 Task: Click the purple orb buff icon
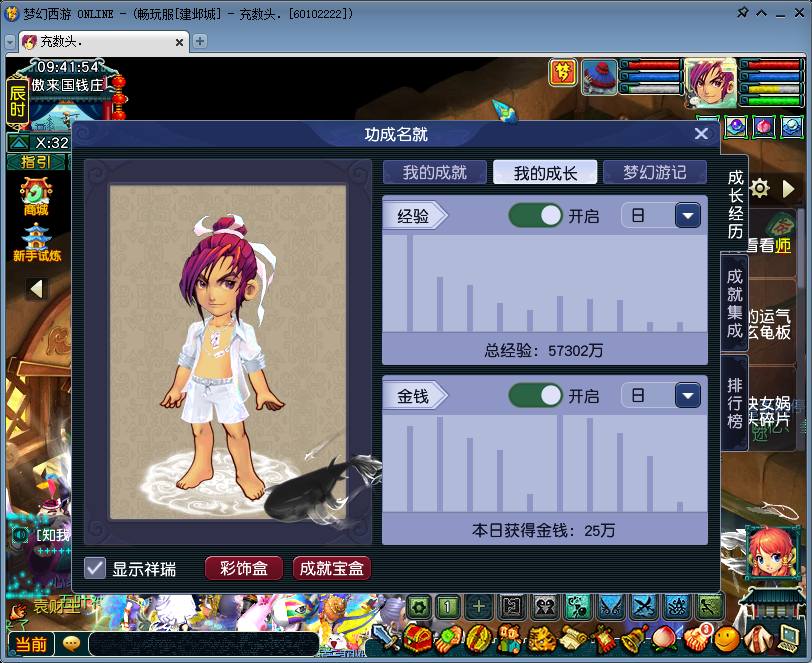click(x=736, y=127)
